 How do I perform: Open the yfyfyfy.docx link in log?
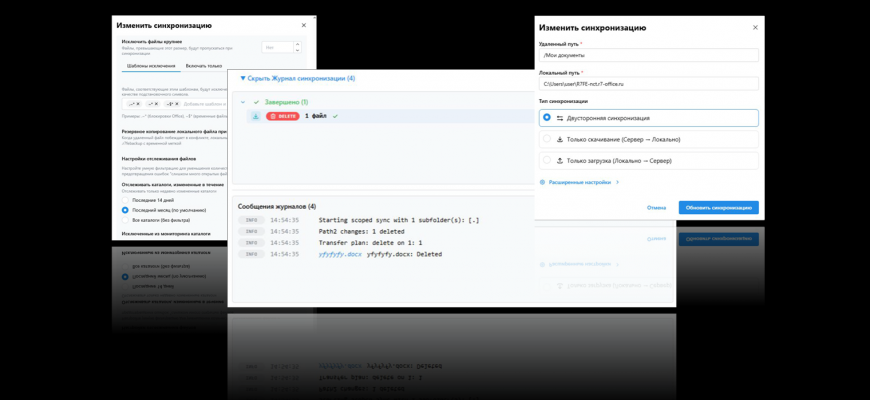pyautogui.click(x=340, y=254)
